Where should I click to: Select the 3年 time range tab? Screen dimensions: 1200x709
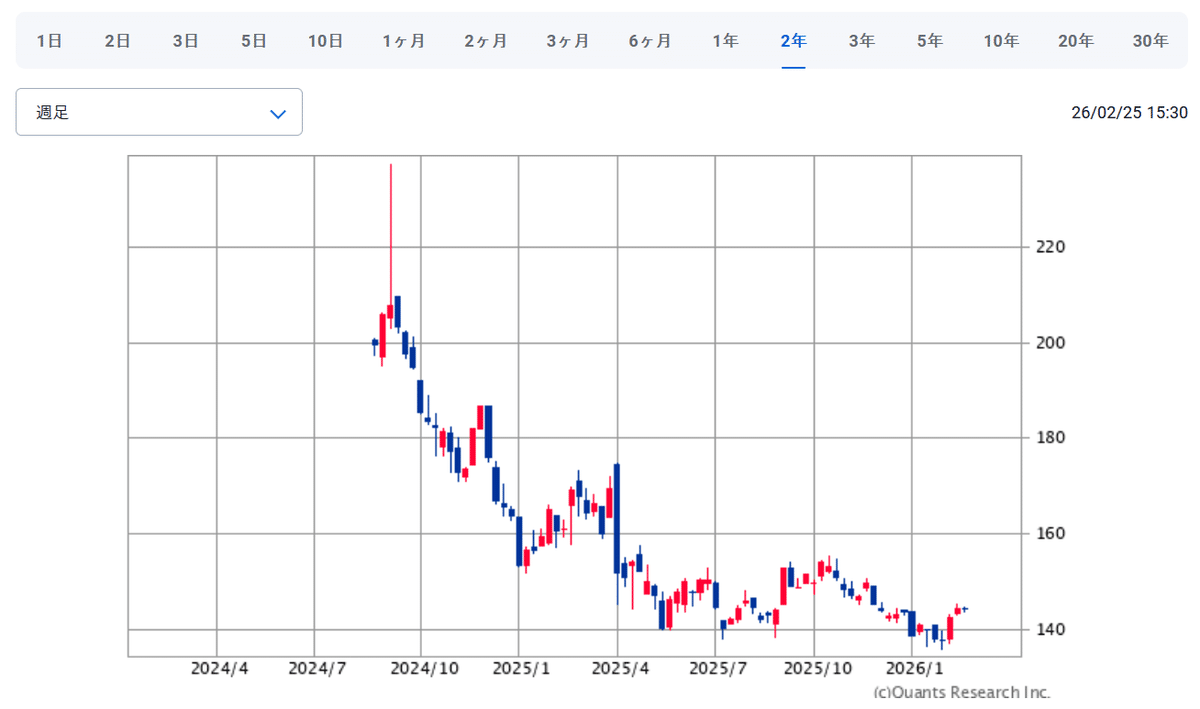[x=862, y=41]
